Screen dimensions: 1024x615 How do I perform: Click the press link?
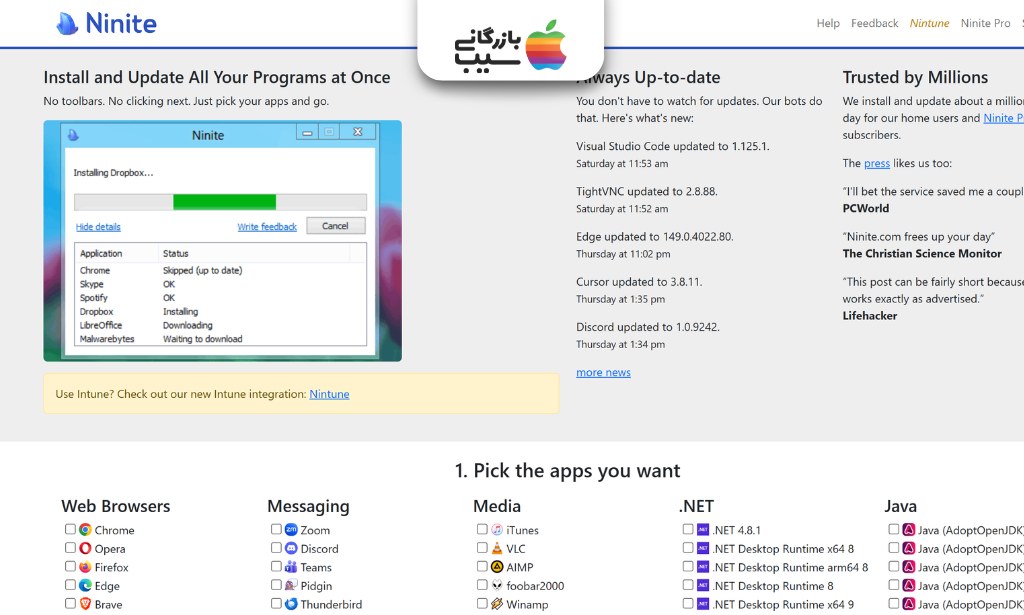point(877,163)
